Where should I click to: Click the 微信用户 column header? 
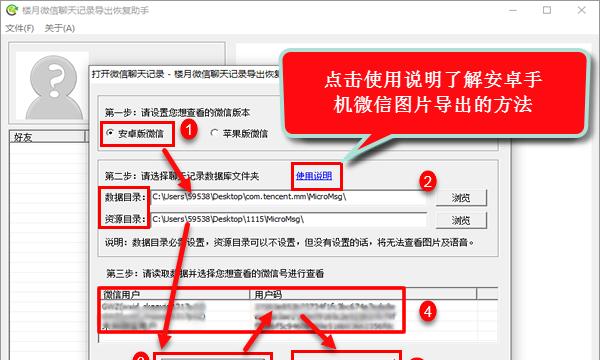coord(174,294)
